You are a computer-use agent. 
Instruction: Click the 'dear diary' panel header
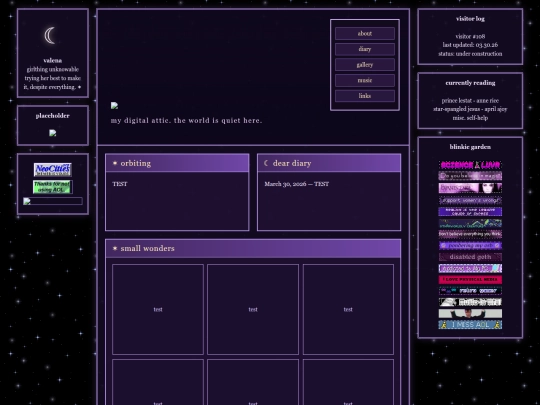pyautogui.click(x=329, y=163)
